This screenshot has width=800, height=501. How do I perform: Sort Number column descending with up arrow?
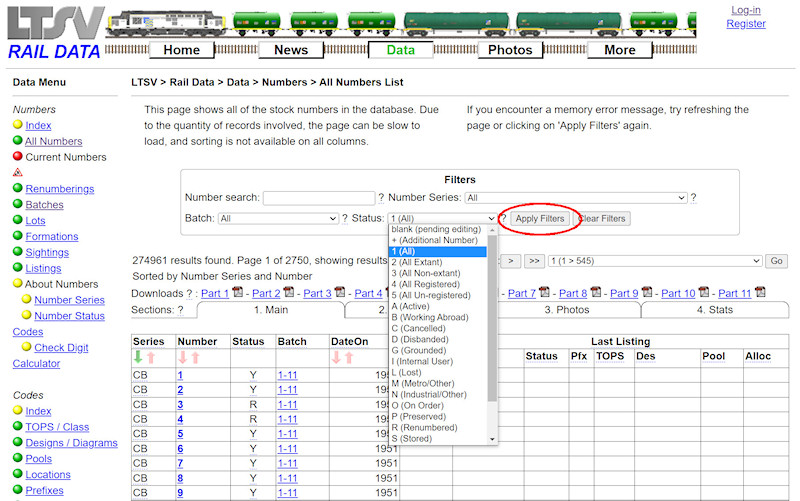pos(196,358)
